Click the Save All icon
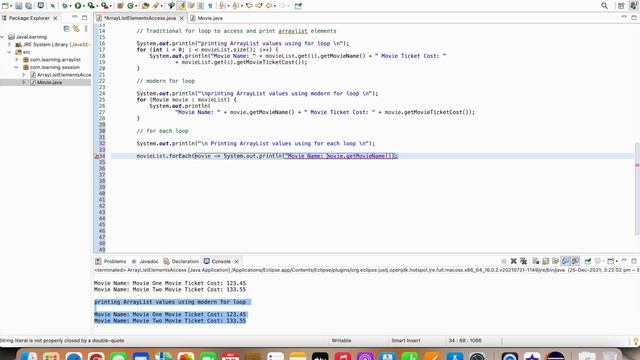 coord(29,6)
